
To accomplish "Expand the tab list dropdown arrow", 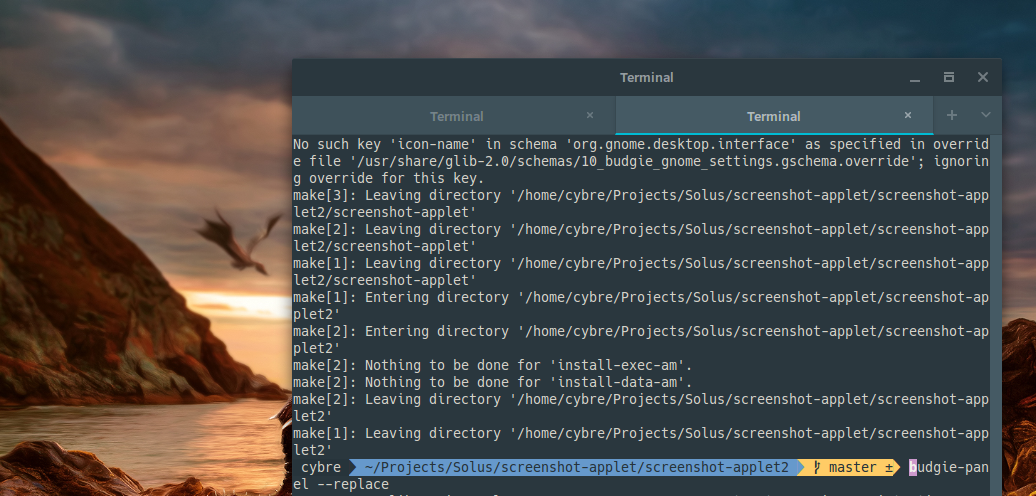I will tap(986, 116).
